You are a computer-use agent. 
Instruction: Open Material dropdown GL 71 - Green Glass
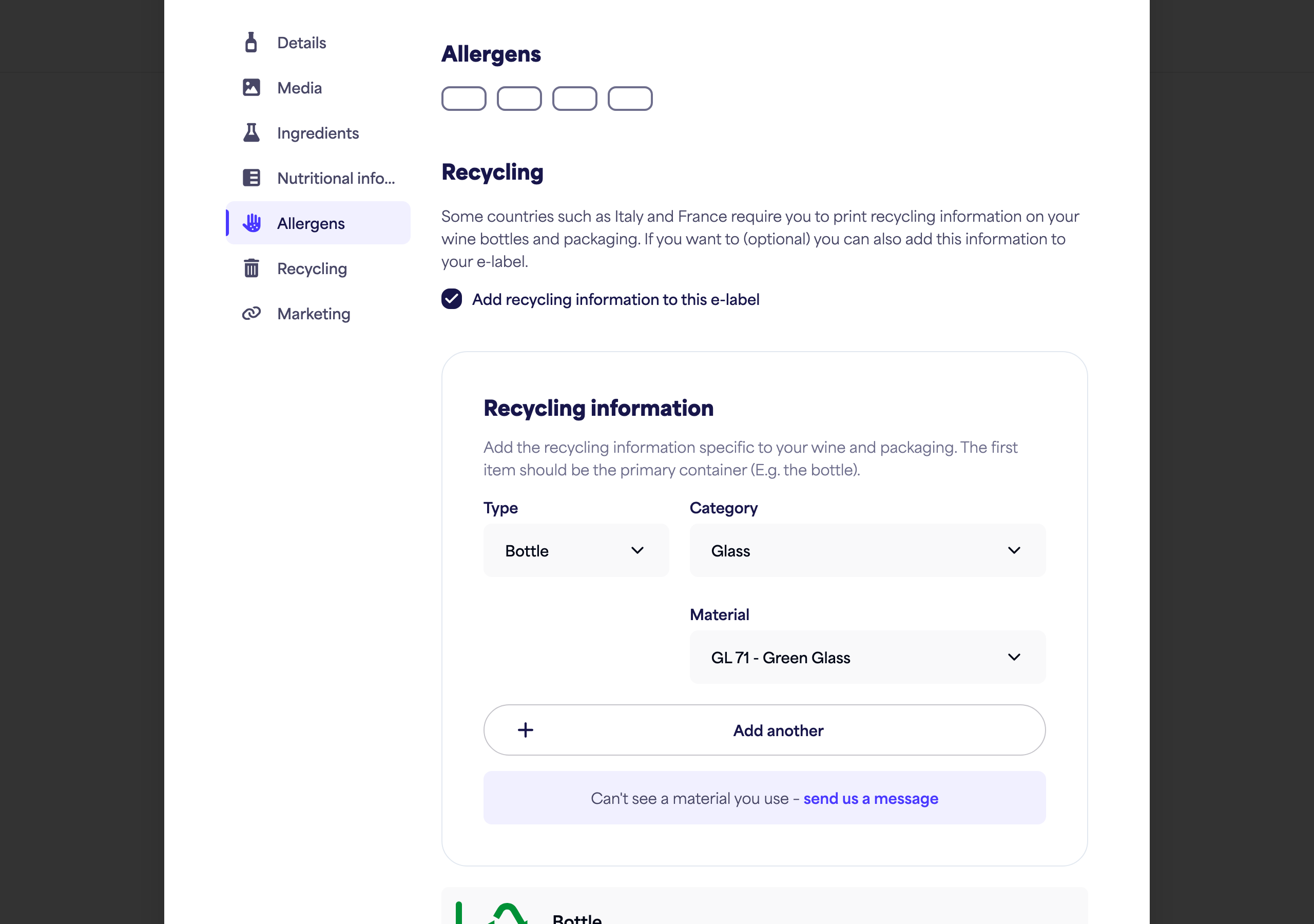coord(867,657)
